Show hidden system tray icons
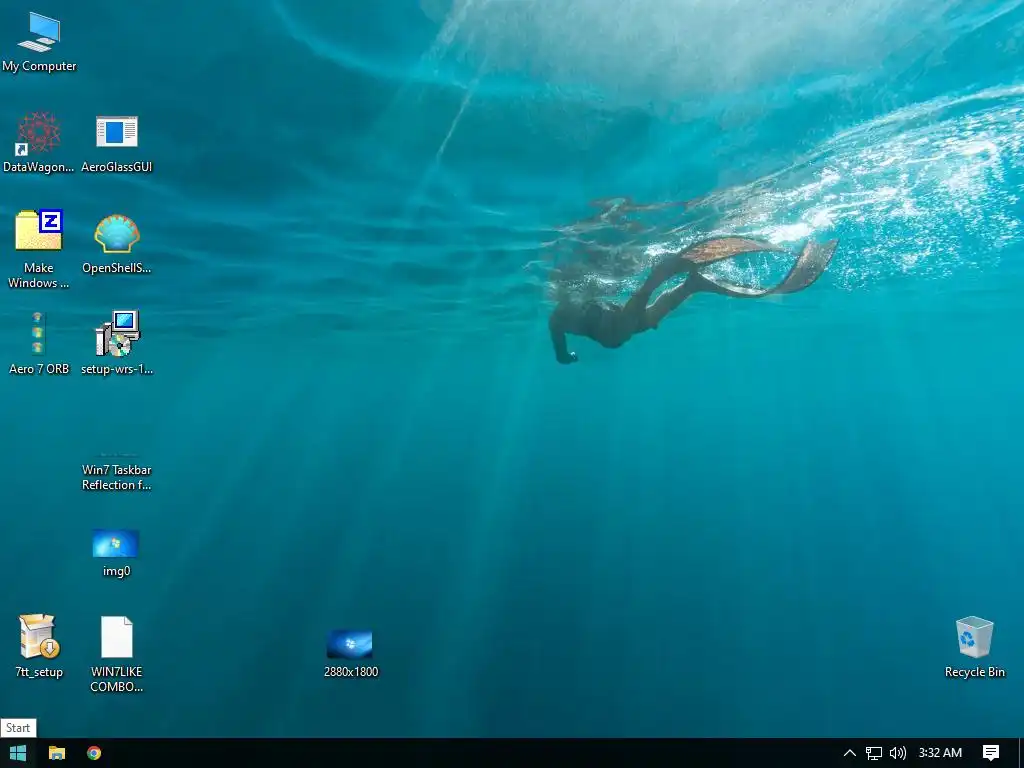 click(850, 753)
